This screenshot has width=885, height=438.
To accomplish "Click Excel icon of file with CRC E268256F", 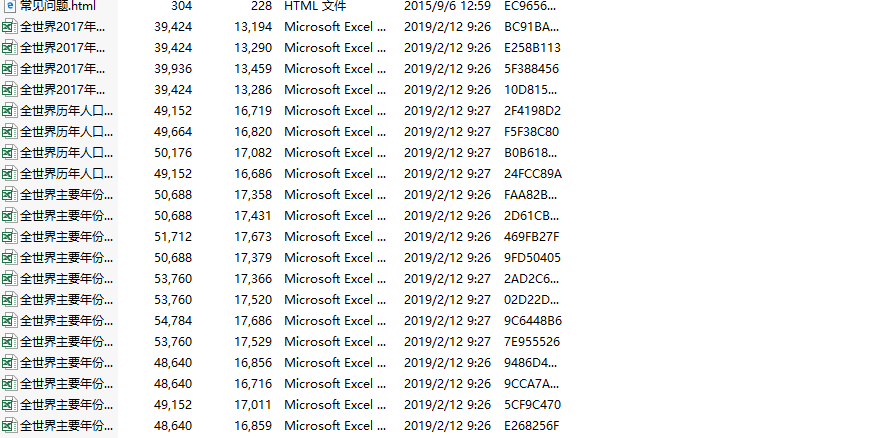I will pyautogui.click(x=10, y=426).
